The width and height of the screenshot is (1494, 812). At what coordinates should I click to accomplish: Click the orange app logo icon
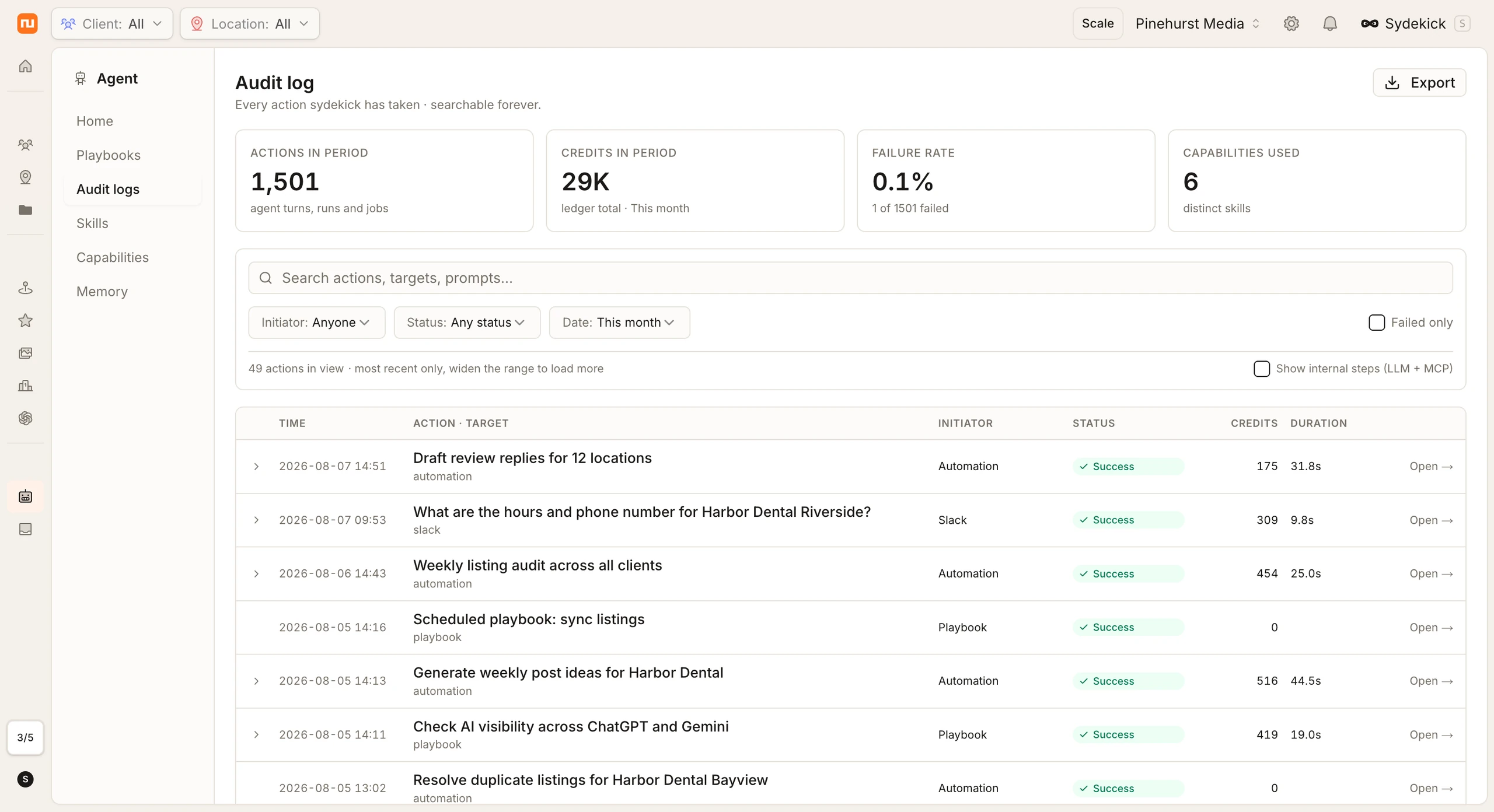tap(27, 23)
